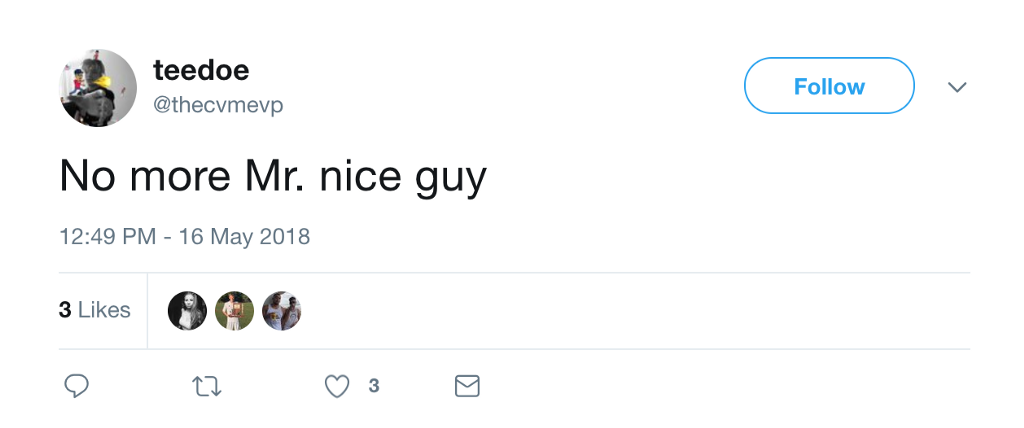
Task: Like the tweet with the heart icon
Action: (x=337, y=386)
